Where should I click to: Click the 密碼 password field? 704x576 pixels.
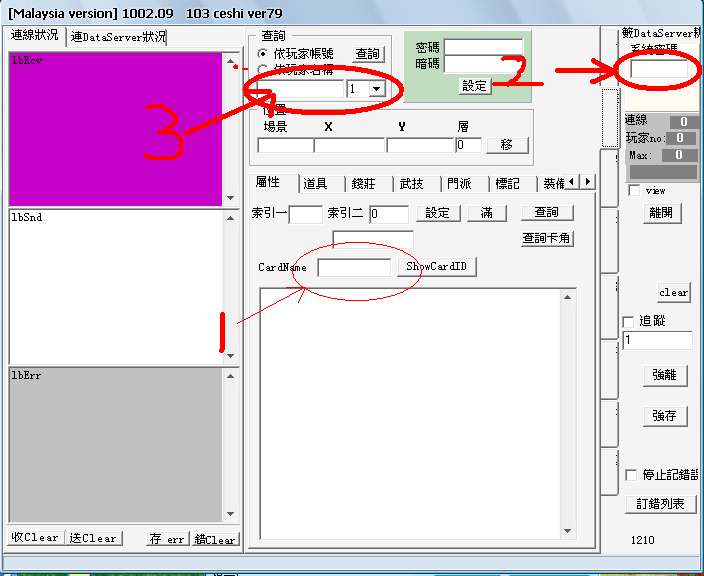tap(483, 47)
